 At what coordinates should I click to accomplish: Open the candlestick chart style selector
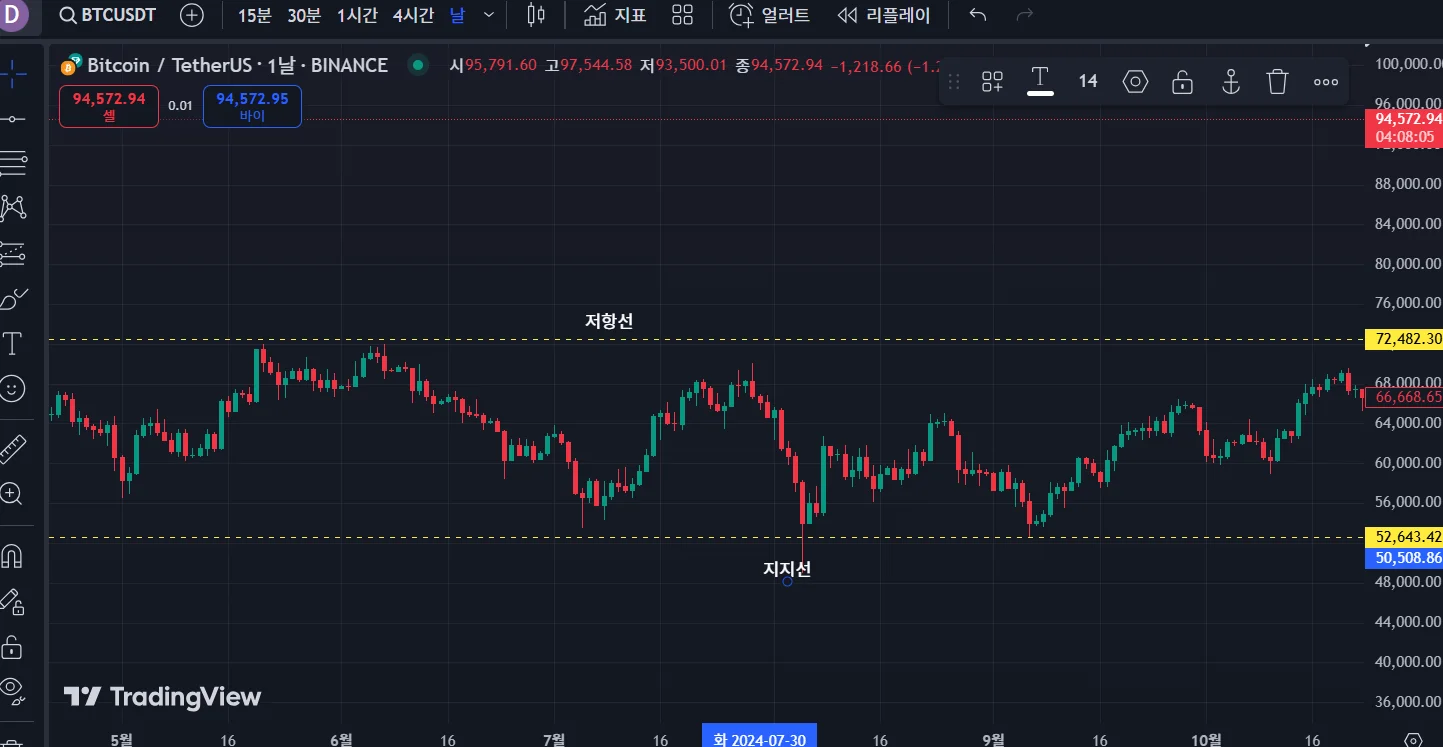(x=535, y=16)
